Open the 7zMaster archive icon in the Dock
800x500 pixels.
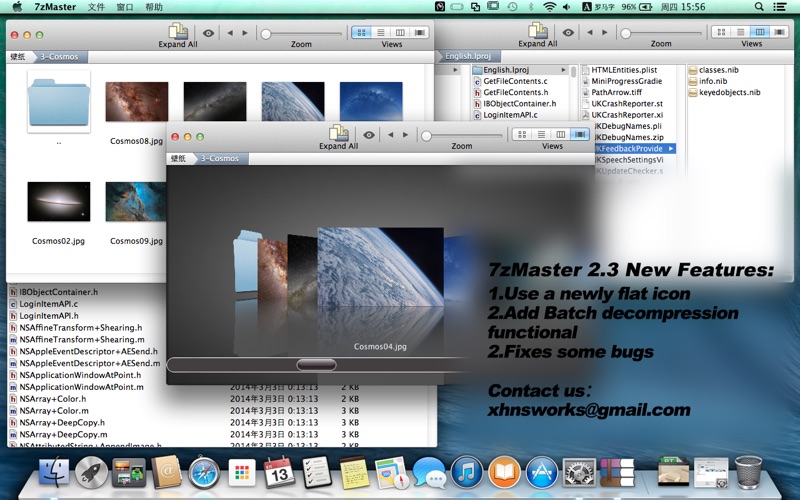(617, 472)
